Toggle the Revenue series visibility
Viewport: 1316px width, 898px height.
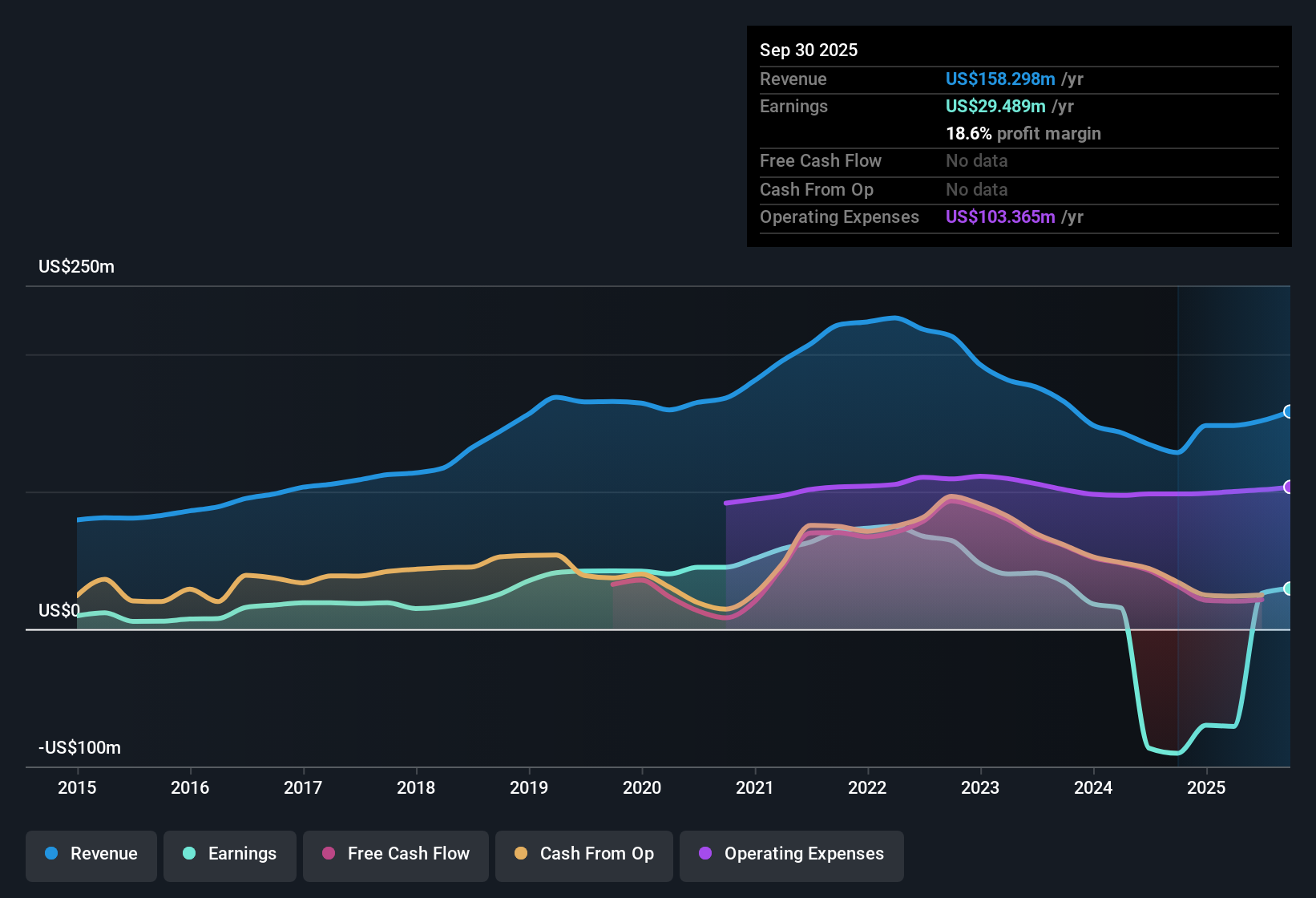91,854
